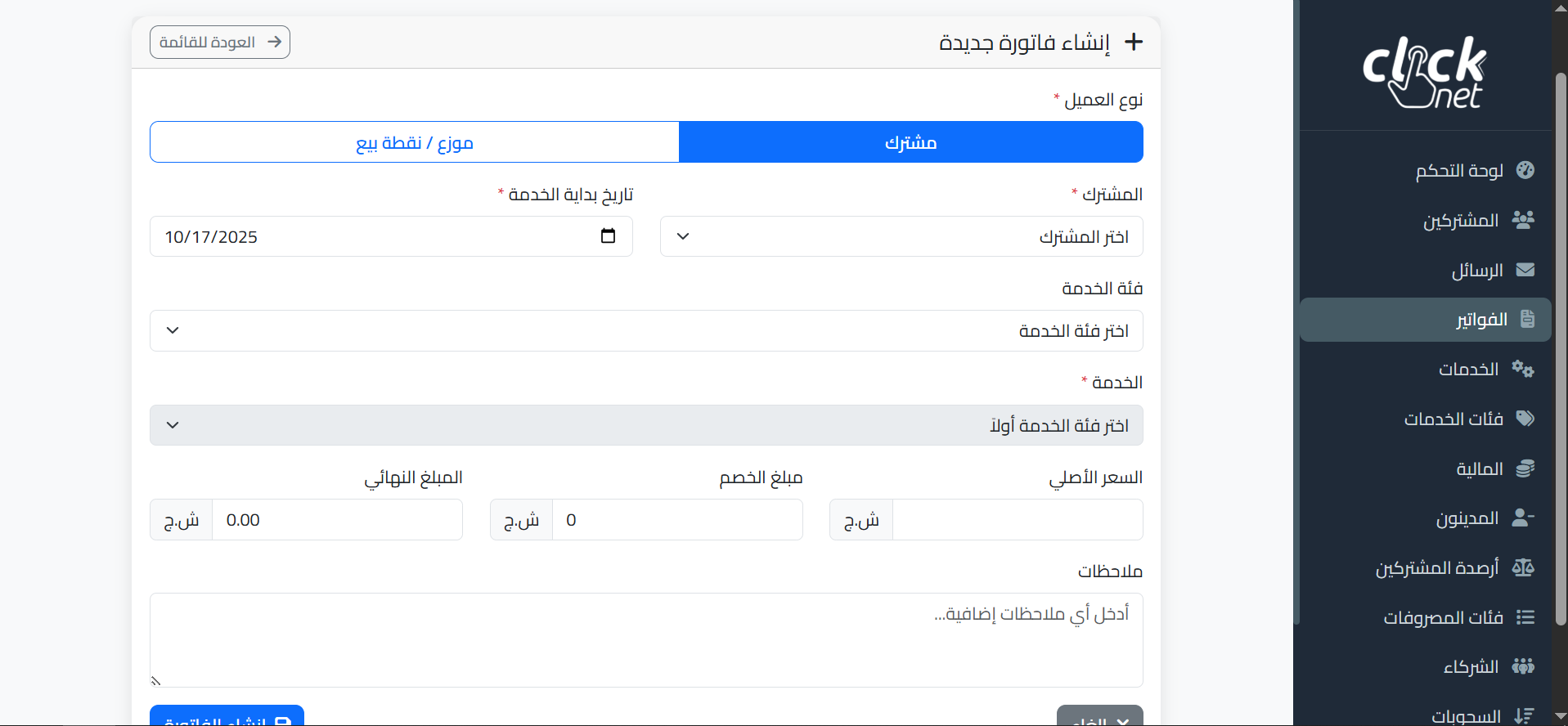The width and height of the screenshot is (1568, 726).
Task: Go to المدينون debtors menu item
Action: (1467, 518)
